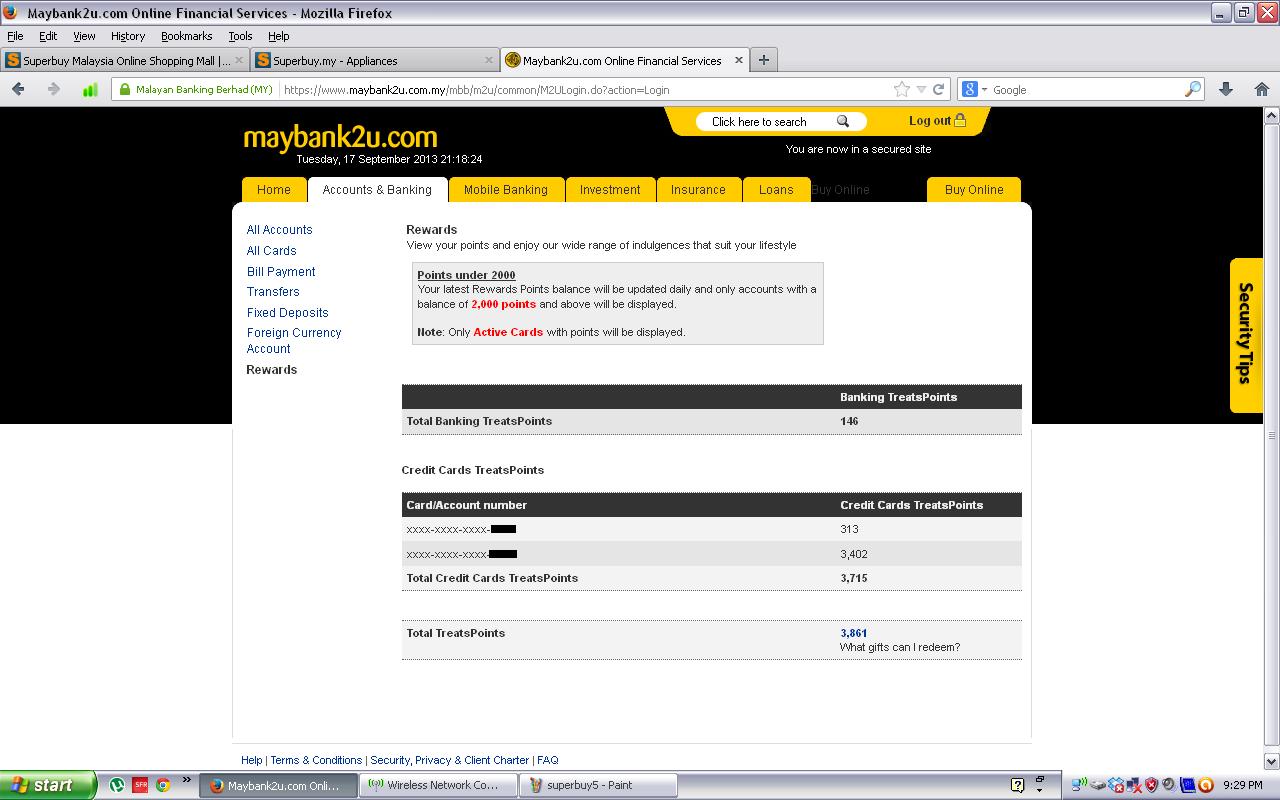This screenshot has height=800, width=1280.
Task: Click the Total TreatsPoints 3,861 link
Action: coord(853,633)
